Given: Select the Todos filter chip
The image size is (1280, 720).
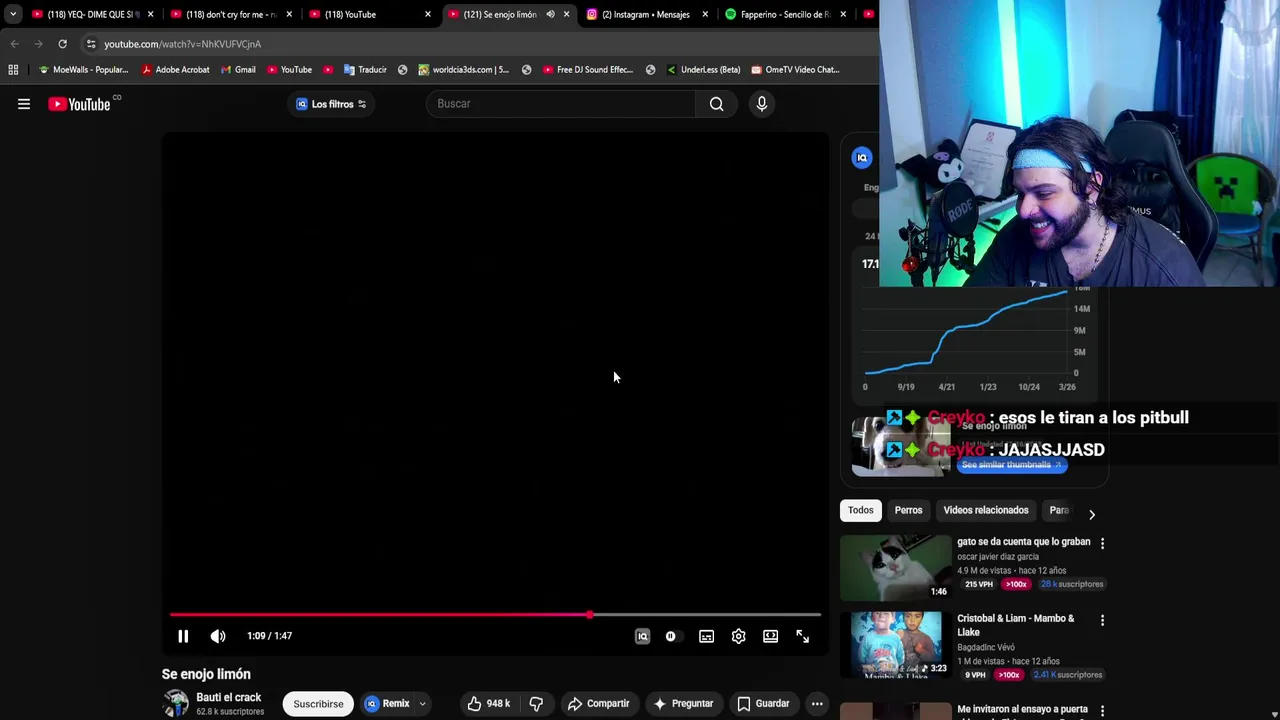Looking at the screenshot, I should [x=861, y=510].
